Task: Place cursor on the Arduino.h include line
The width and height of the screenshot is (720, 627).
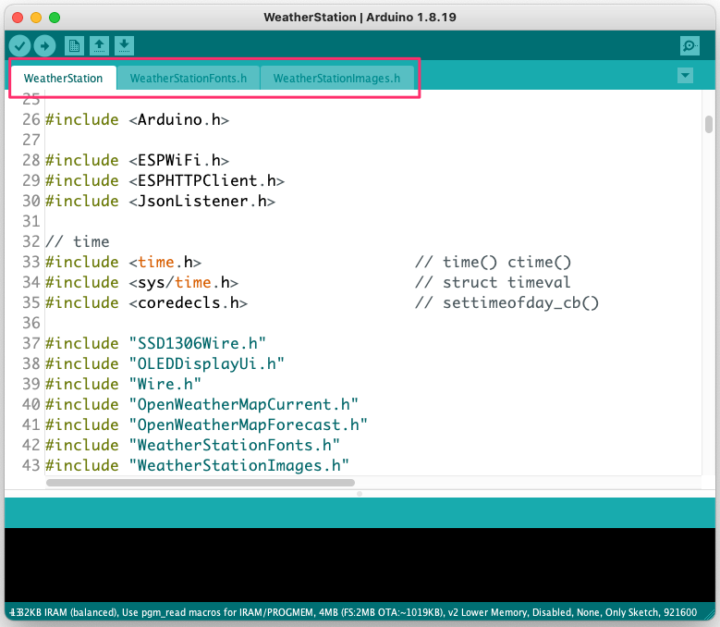Action: (x=138, y=120)
